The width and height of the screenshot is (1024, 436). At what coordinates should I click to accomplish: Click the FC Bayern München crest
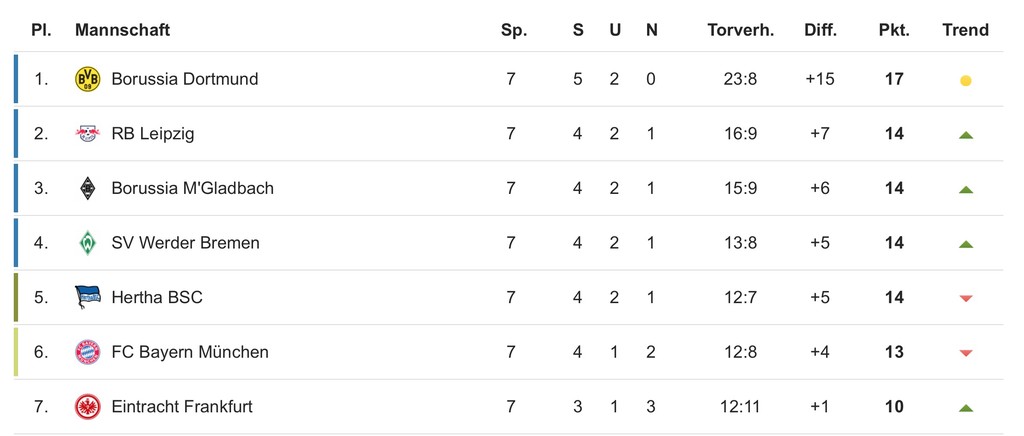88,352
